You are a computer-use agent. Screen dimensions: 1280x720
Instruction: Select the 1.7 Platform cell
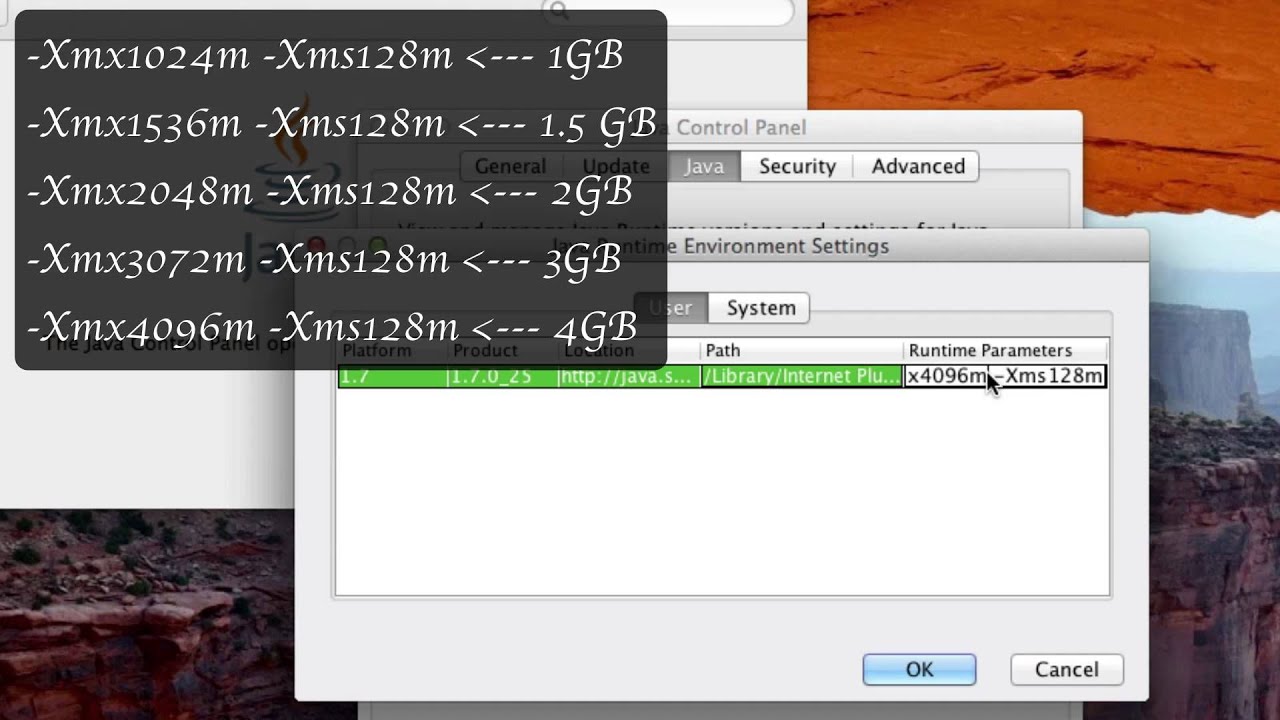[391, 376]
